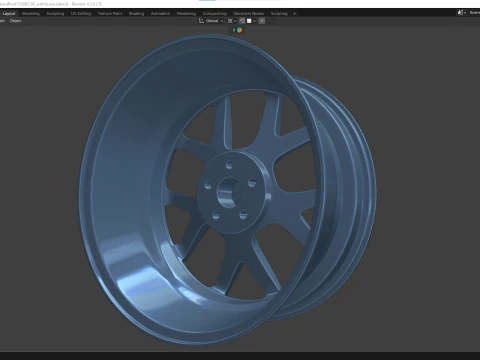This screenshot has height=360, width=480.
Task: Select the blue wheel rim model
Action: (x=228, y=190)
